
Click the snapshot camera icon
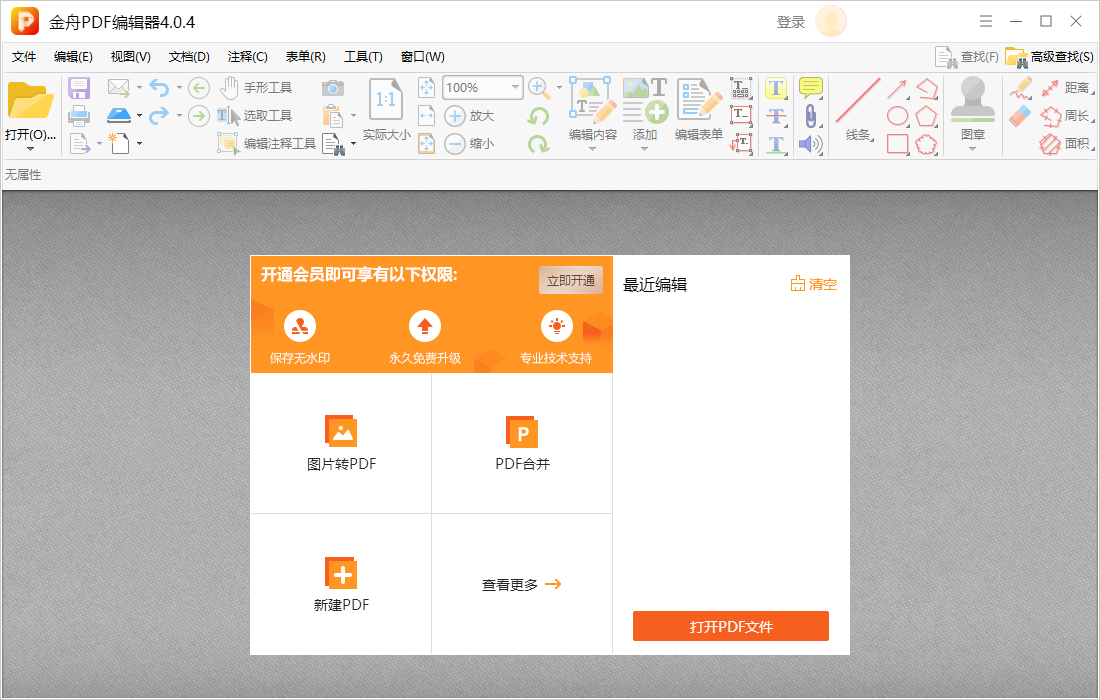point(333,88)
